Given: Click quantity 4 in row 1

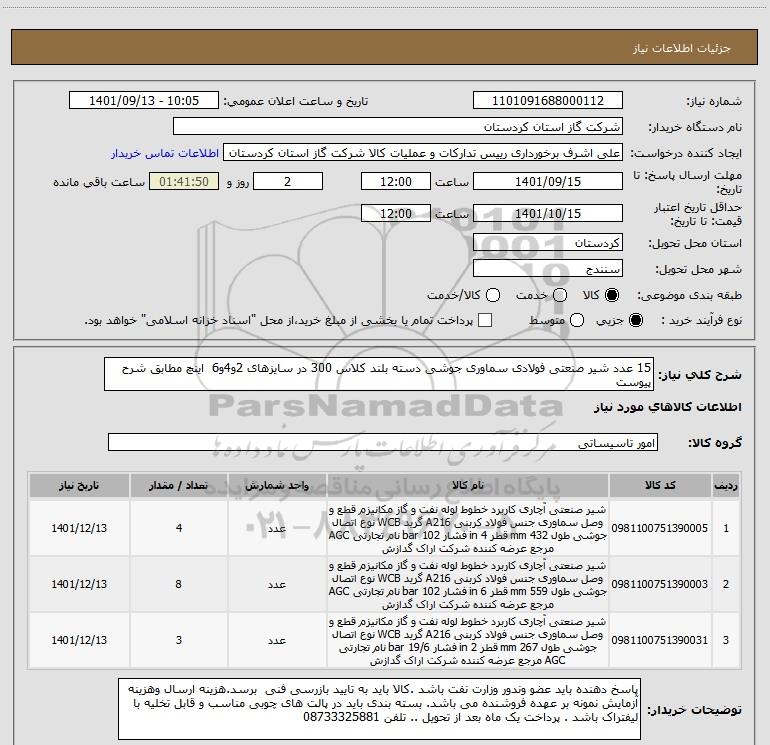Looking at the screenshot, I should point(179,528).
